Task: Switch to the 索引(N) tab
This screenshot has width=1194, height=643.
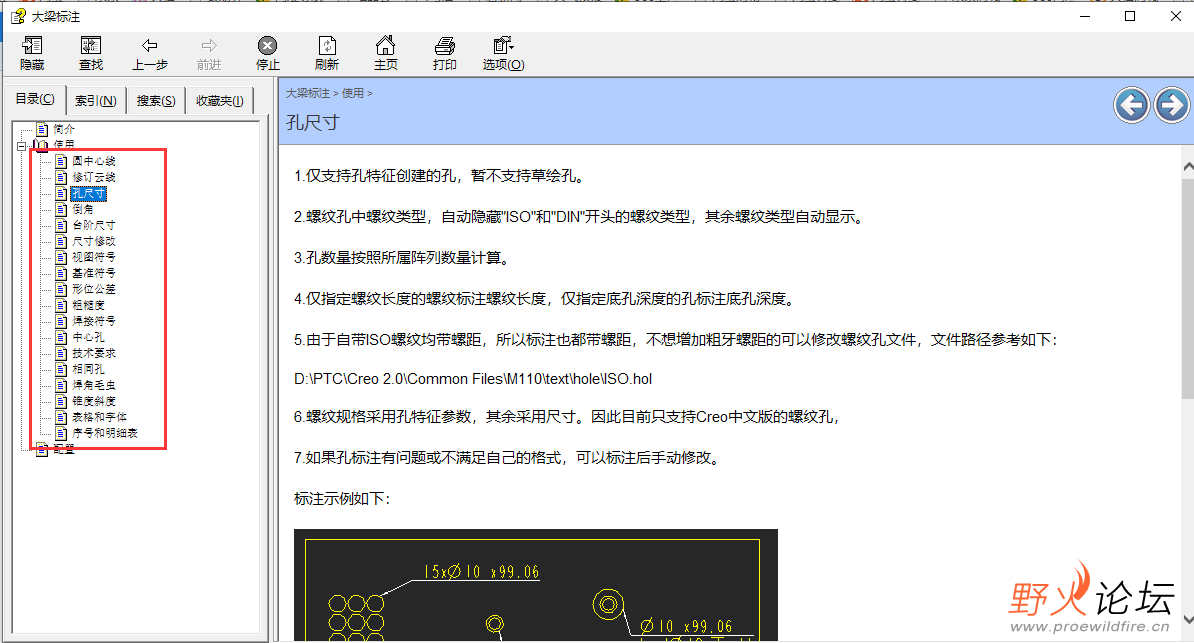Action: [x=96, y=101]
